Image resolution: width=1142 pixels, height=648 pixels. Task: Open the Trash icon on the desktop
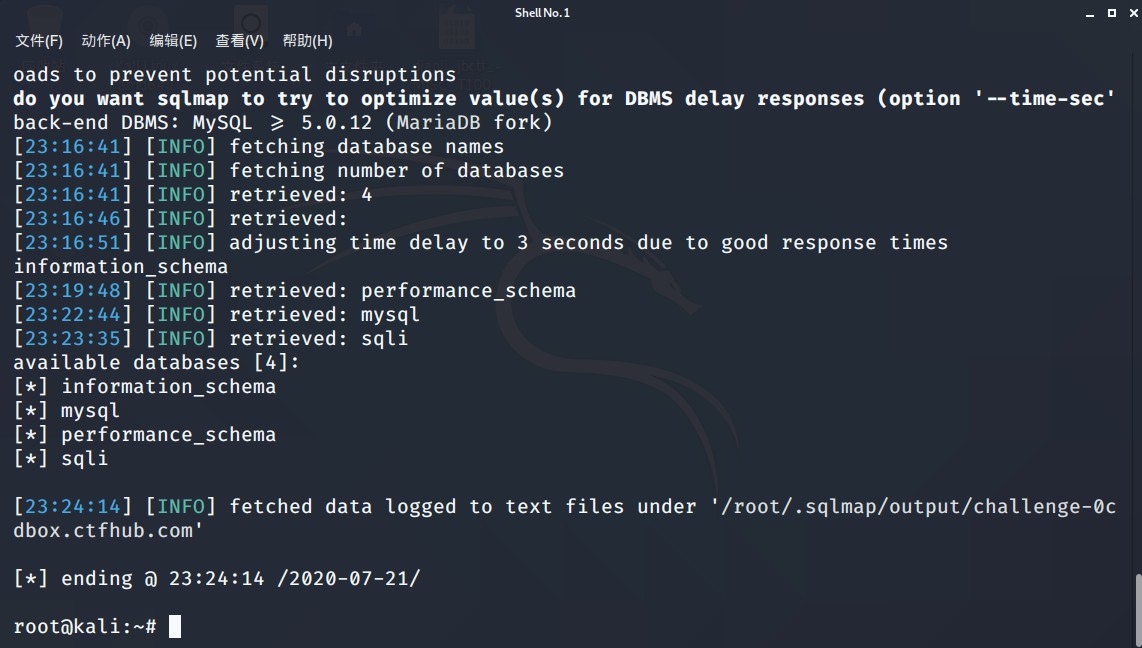(44, 15)
